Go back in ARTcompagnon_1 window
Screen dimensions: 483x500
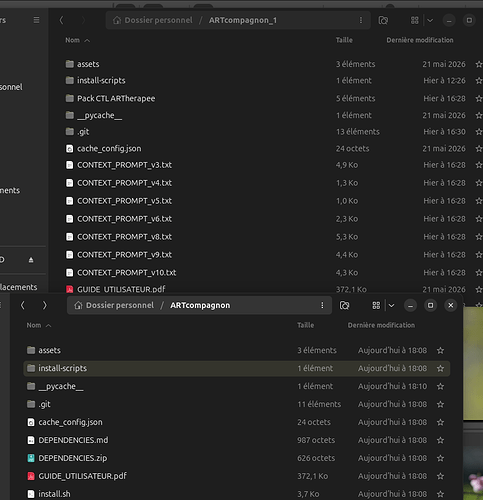pyautogui.click(x=61, y=20)
